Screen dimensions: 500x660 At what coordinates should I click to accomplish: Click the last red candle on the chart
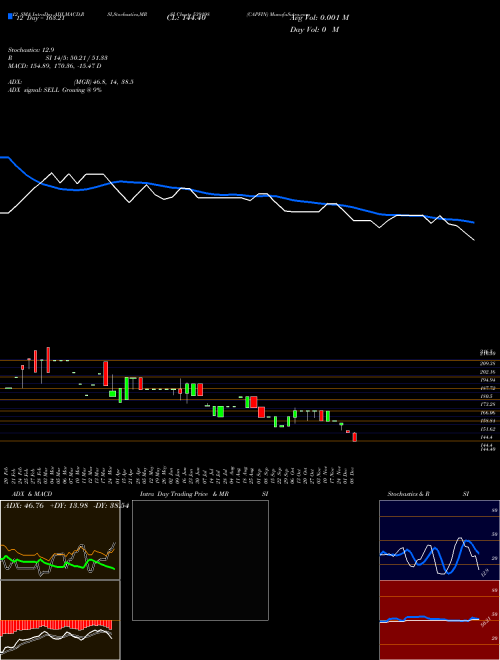click(x=355, y=437)
